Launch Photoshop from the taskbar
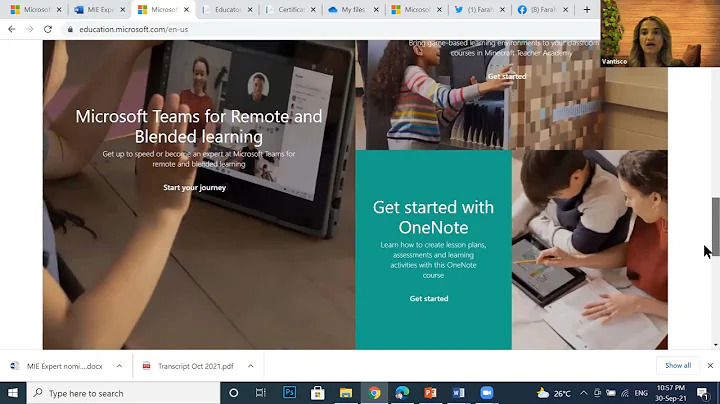Viewport: 720px width, 404px height. point(289,393)
